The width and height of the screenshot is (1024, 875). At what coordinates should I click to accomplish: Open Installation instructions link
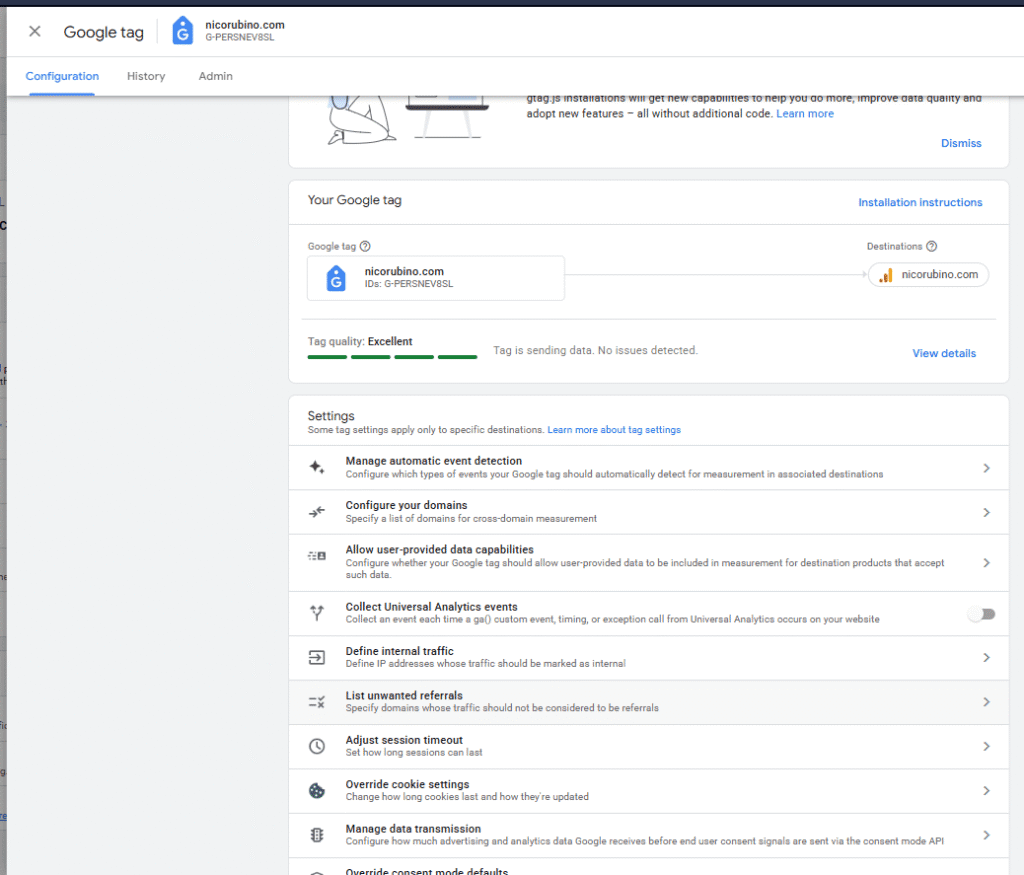tap(920, 202)
